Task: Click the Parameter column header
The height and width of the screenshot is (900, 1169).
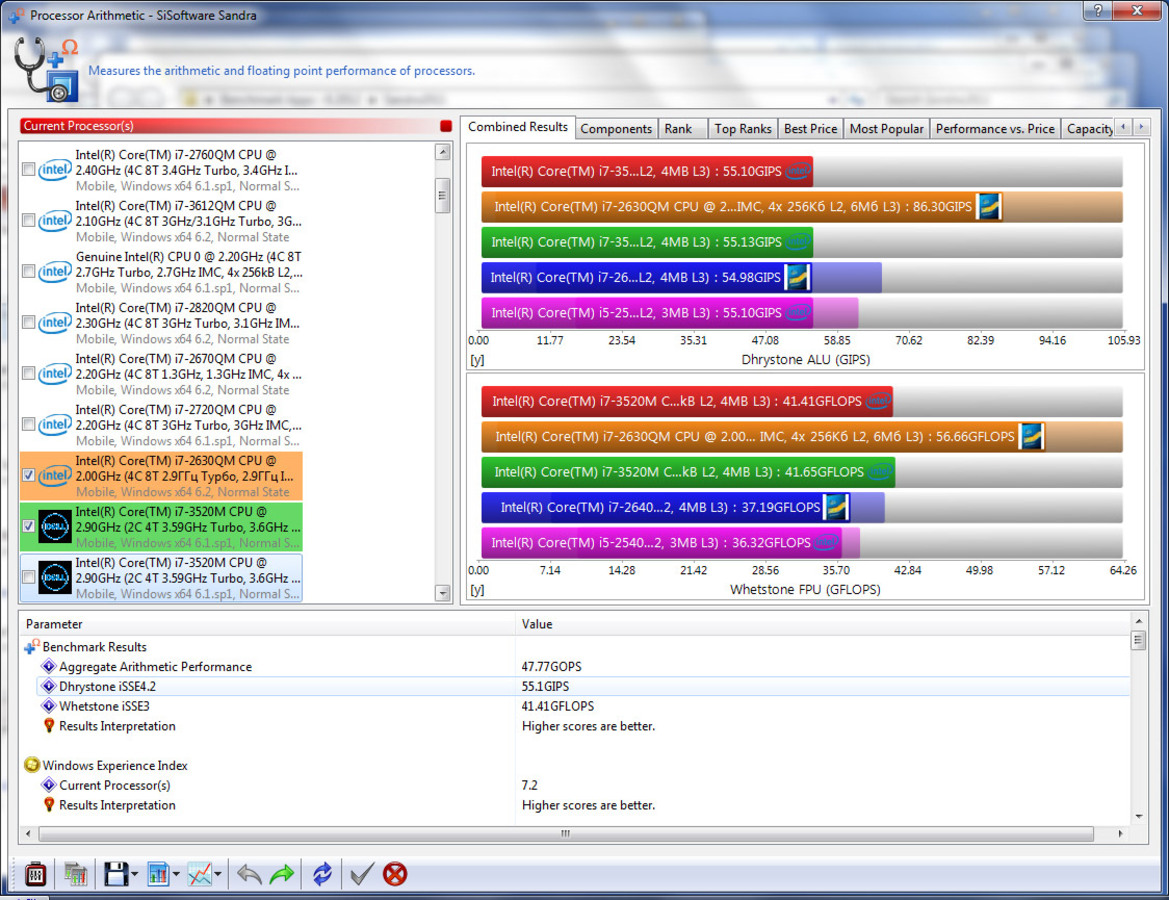Action: 267,624
